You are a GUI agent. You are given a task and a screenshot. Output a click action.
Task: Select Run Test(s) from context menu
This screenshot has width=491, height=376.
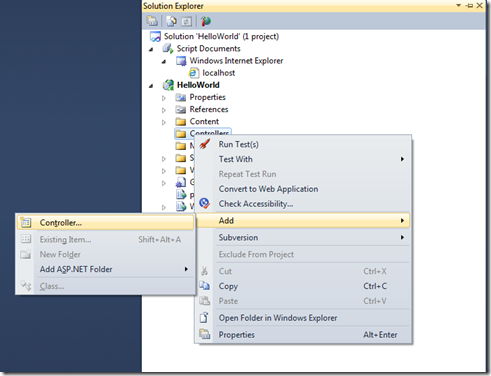tap(303, 144)
